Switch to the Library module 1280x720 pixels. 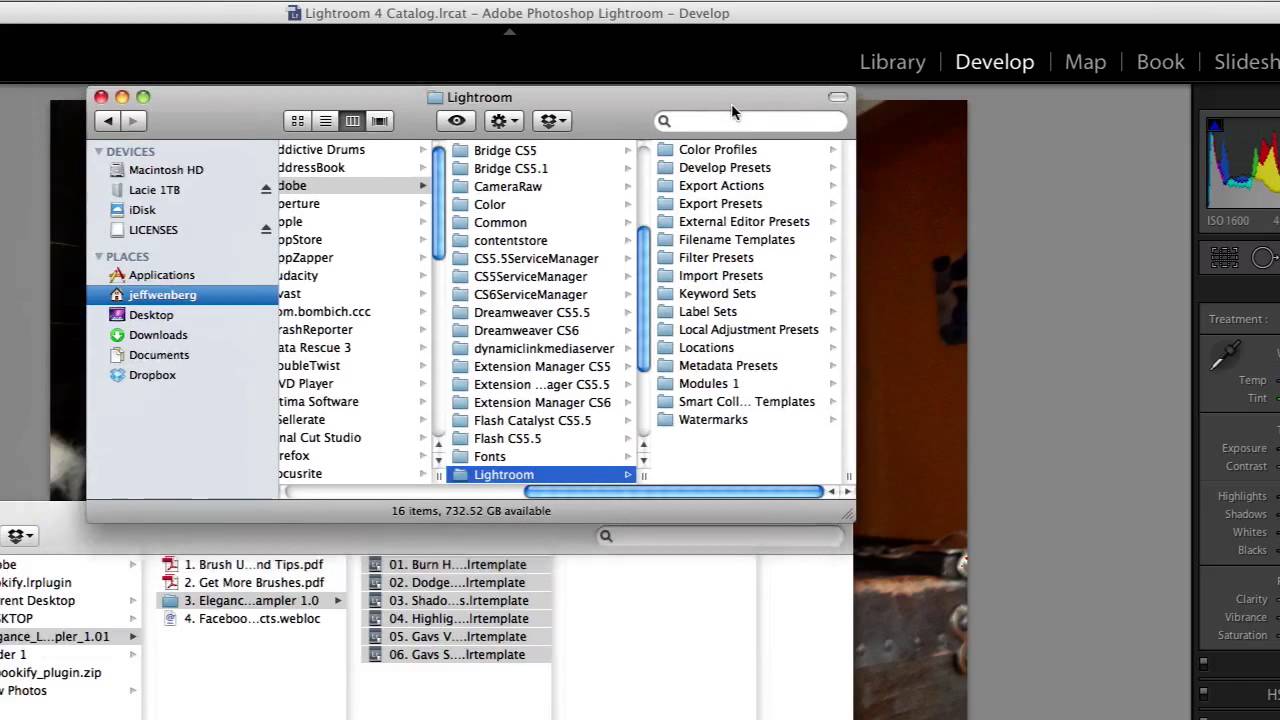[892, 62]
